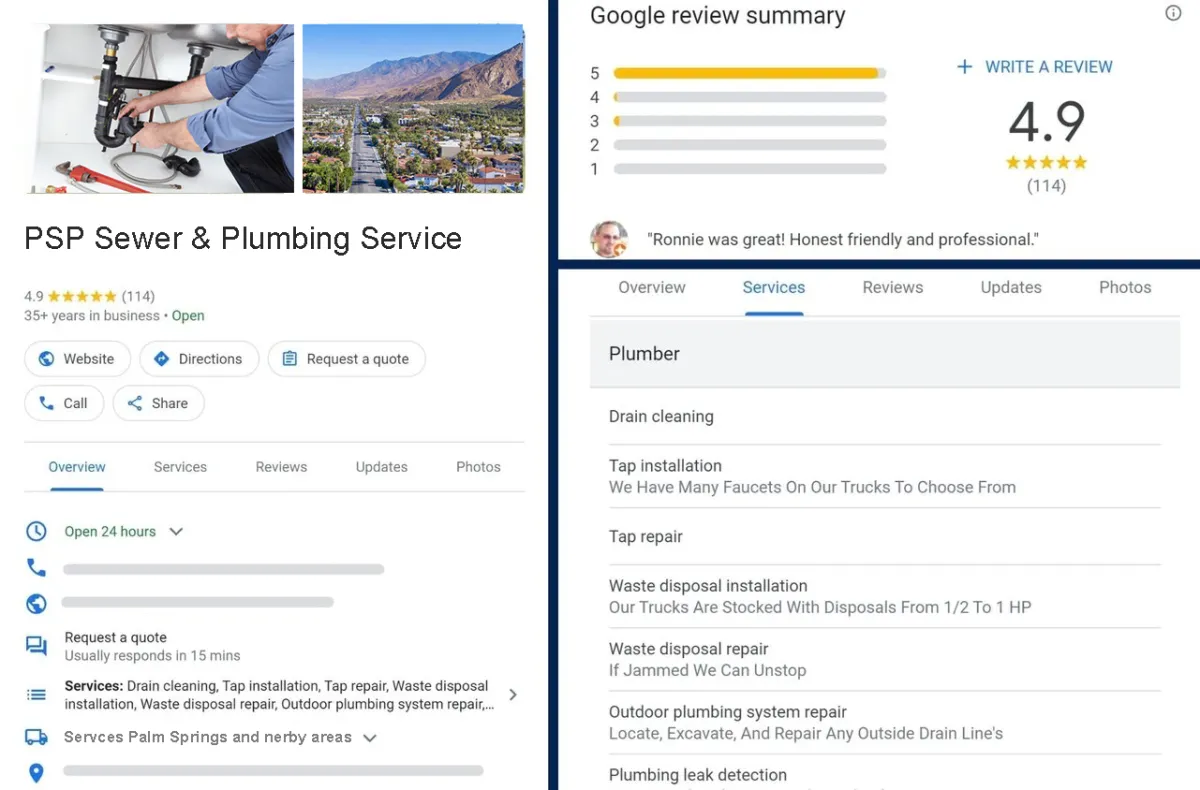Click the Google review summary heading
The height and width of the screenshot is (790, 1200).
click(x=717, y=16)
